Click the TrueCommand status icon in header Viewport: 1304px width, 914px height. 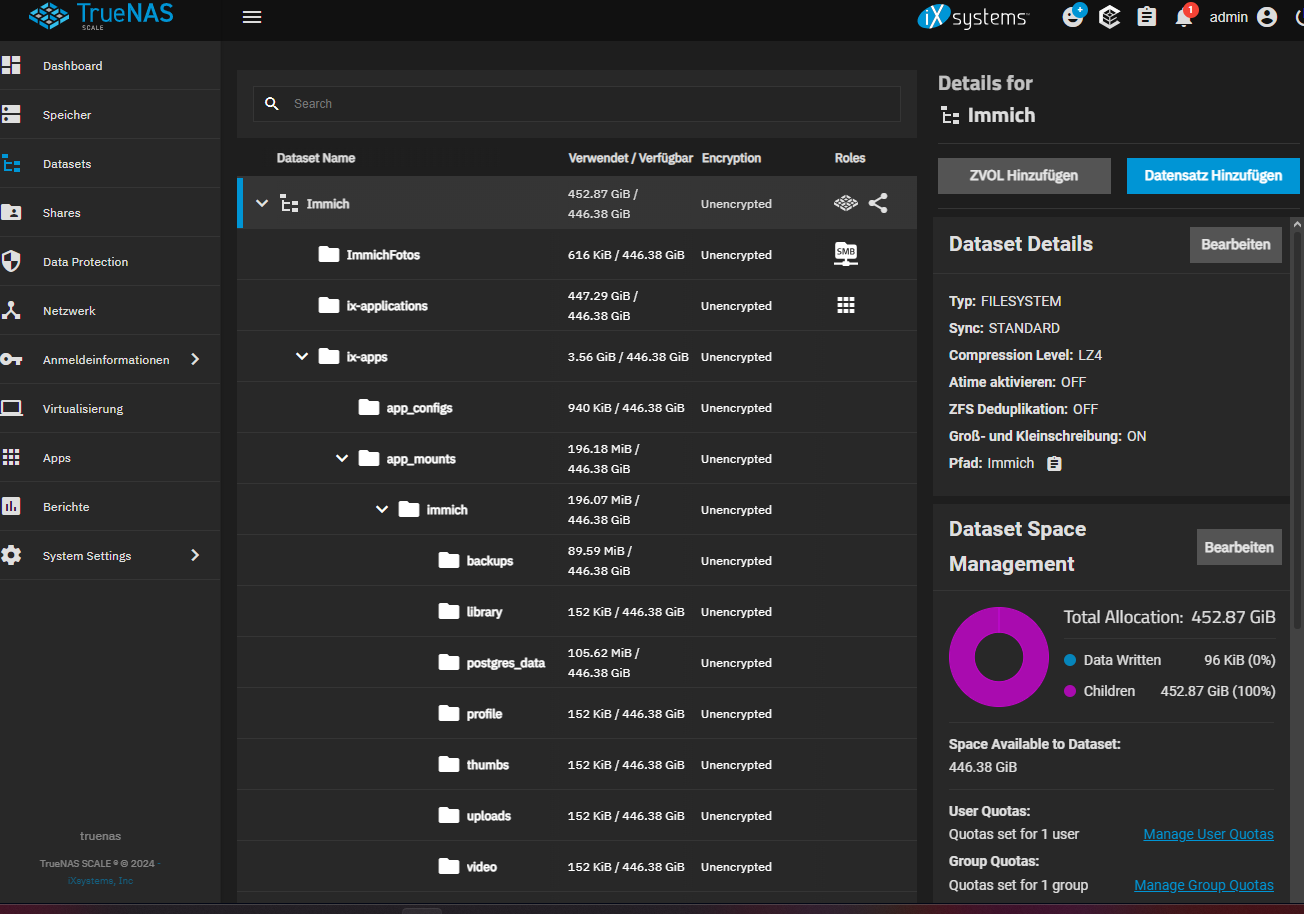click(x=1109, y=17)
